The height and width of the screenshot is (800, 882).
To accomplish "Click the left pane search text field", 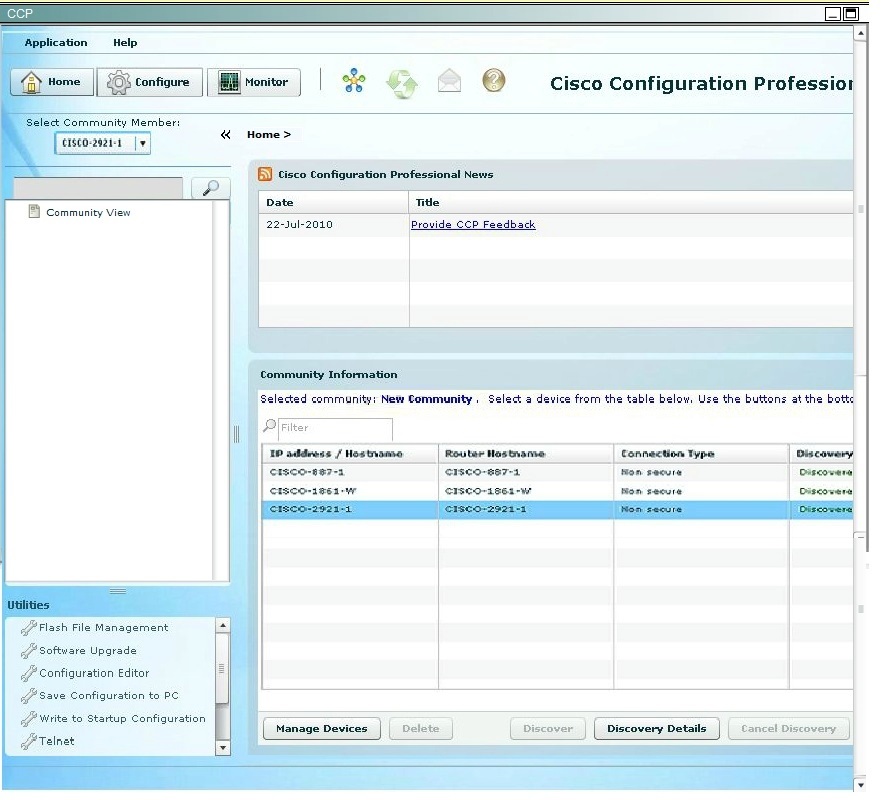I will [x=98, y=188].
